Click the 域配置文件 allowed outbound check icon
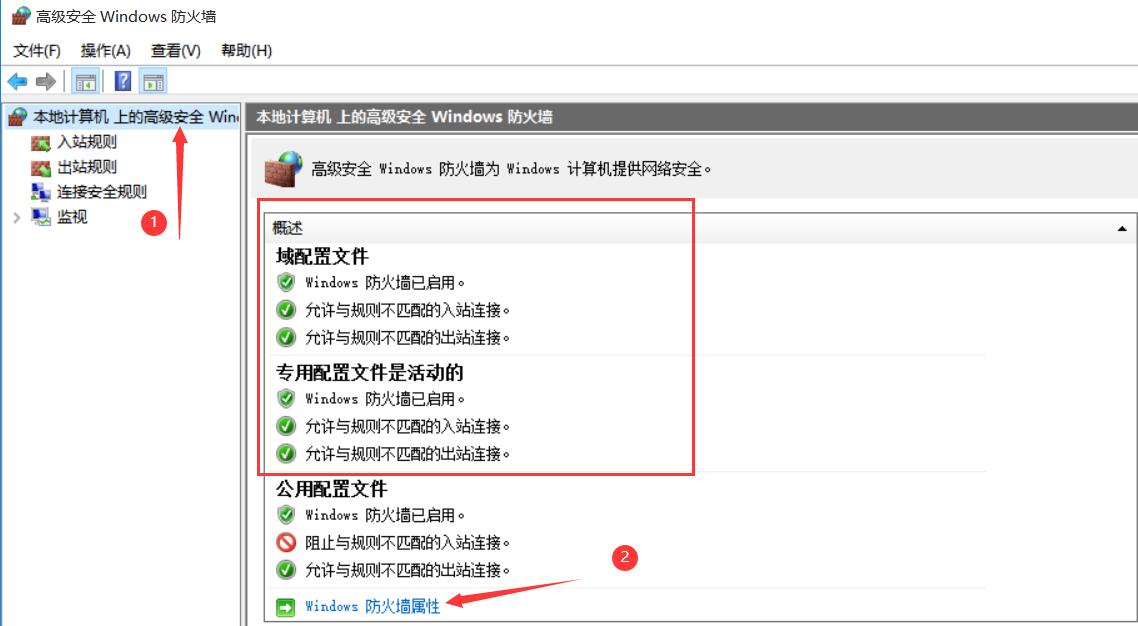Screen dimensions: 1138x626 [x=286, y=337]
